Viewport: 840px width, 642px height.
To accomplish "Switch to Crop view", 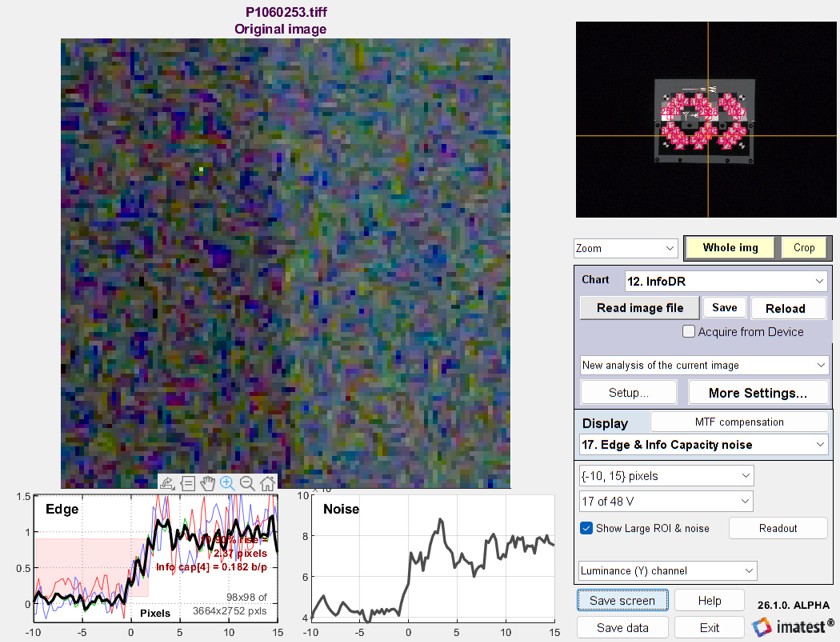I will pos(804,248).
